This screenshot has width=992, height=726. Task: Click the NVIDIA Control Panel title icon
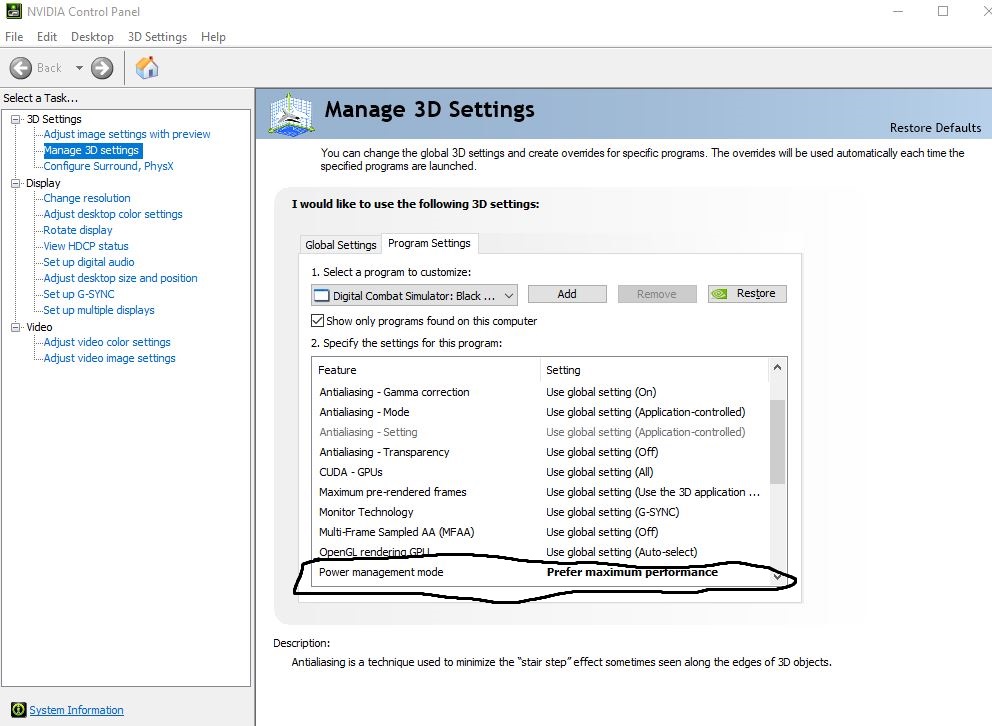13,11
